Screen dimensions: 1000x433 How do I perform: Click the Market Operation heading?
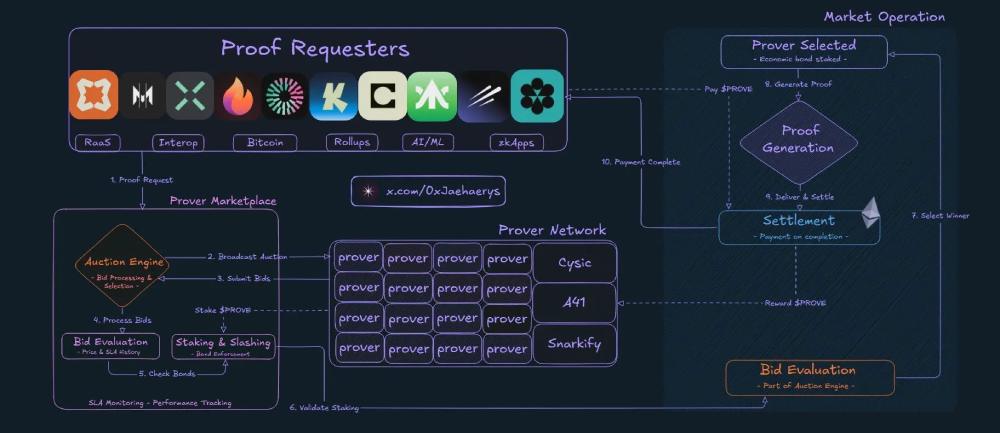885,17
